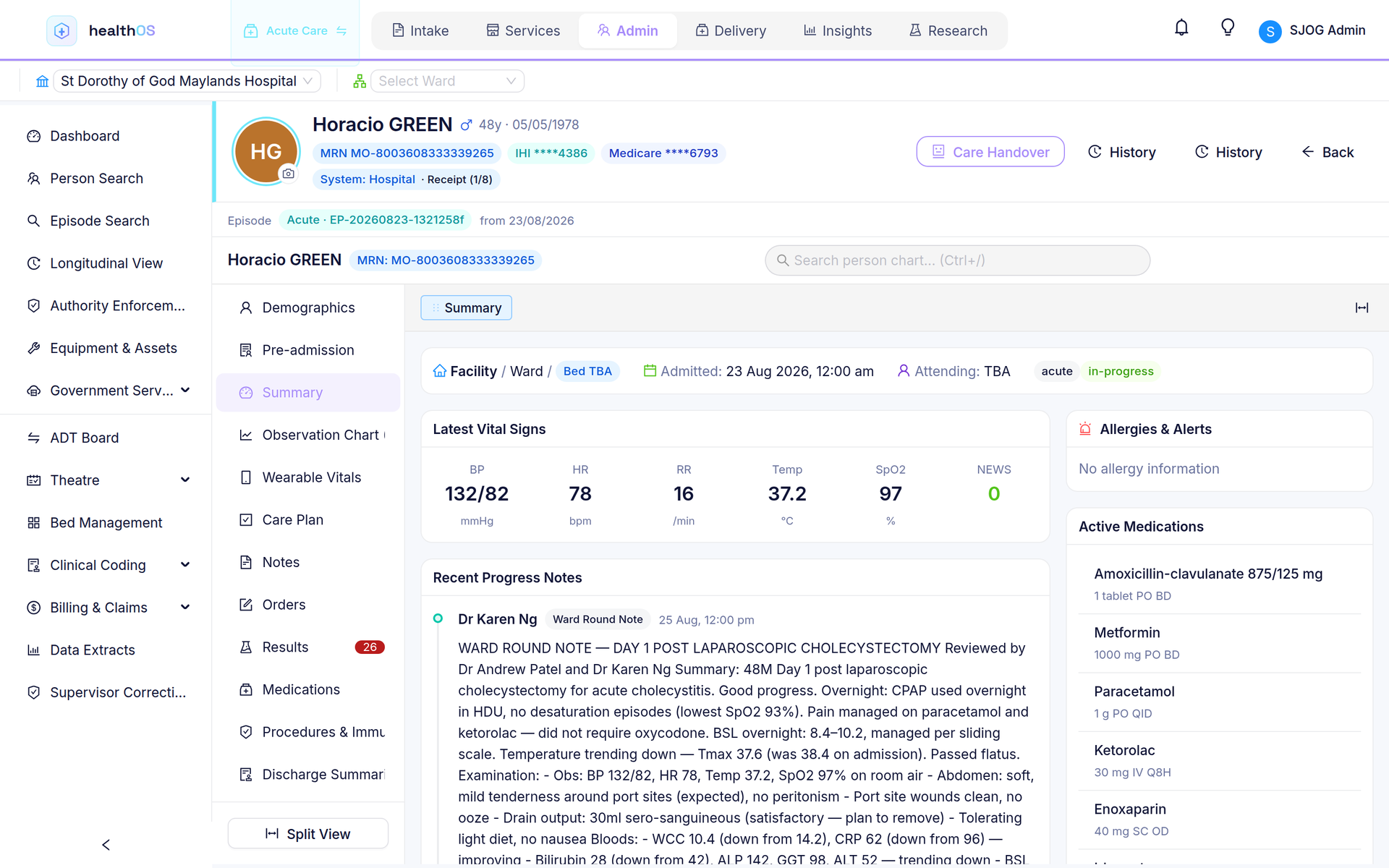The width and height of the screenshot is (1389, 868).
Task: Click the expand-width icon beside Summary tab
Action: (1362, 308)
